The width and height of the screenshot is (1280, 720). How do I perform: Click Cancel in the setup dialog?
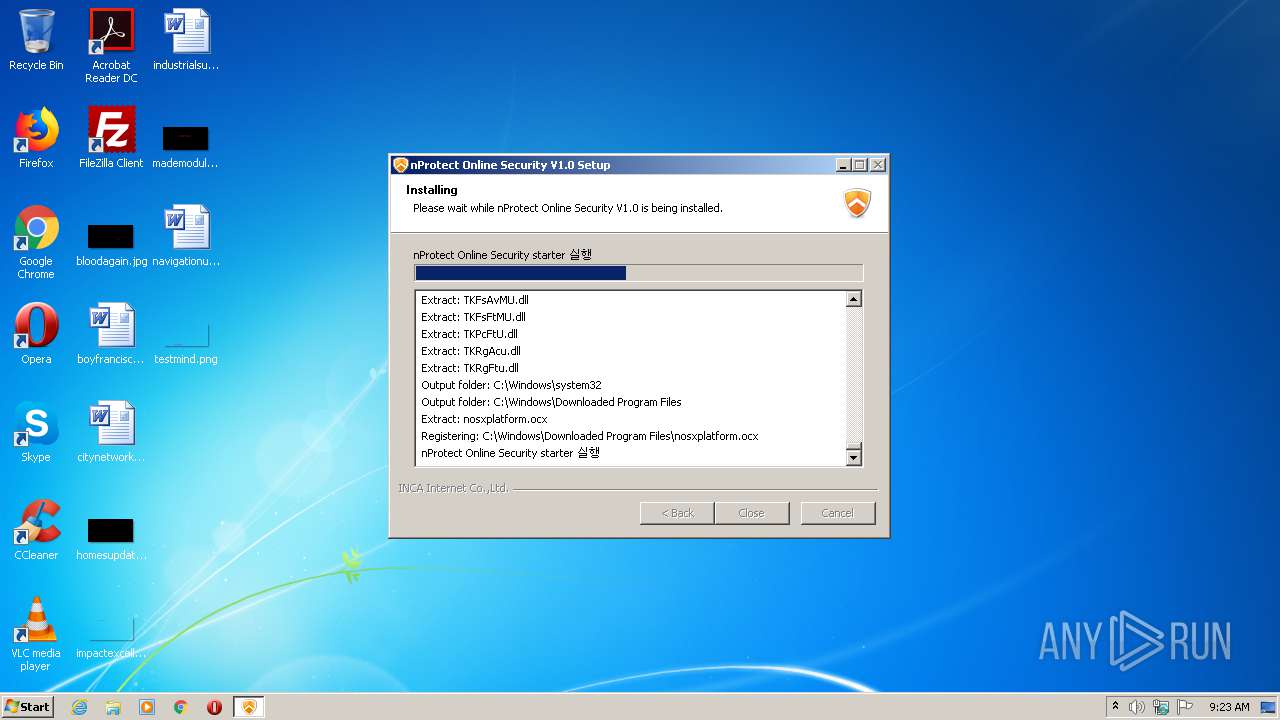pos(837,513)
